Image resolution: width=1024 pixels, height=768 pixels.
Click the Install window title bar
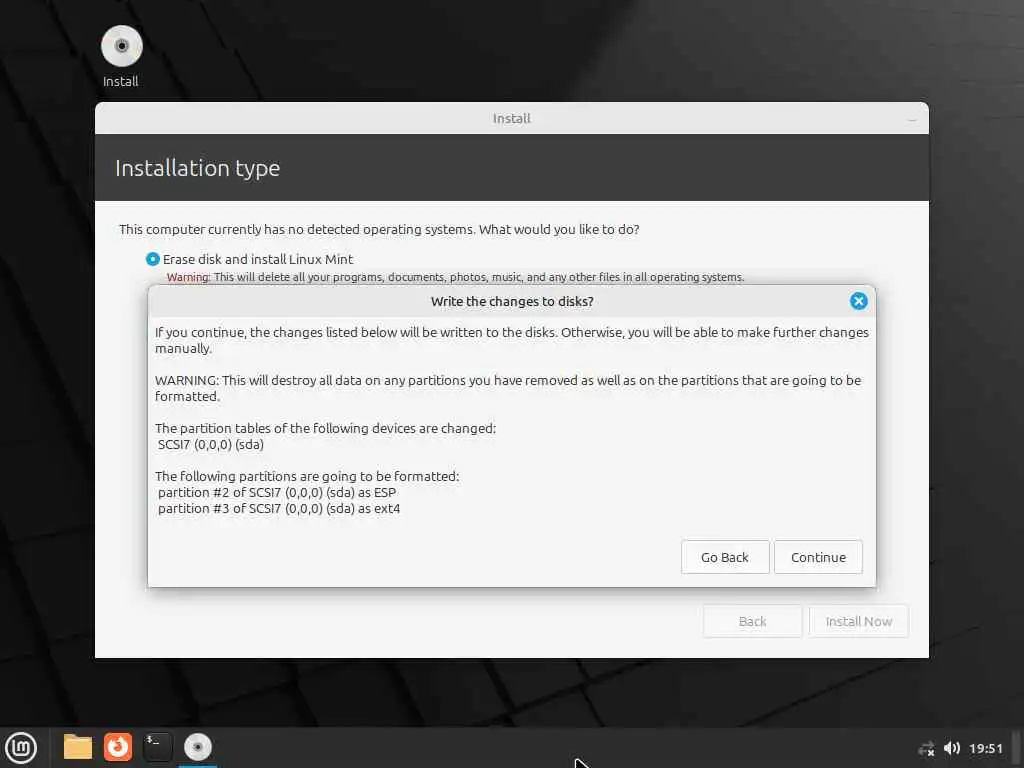pyautogui.click(x=511, y=118)
